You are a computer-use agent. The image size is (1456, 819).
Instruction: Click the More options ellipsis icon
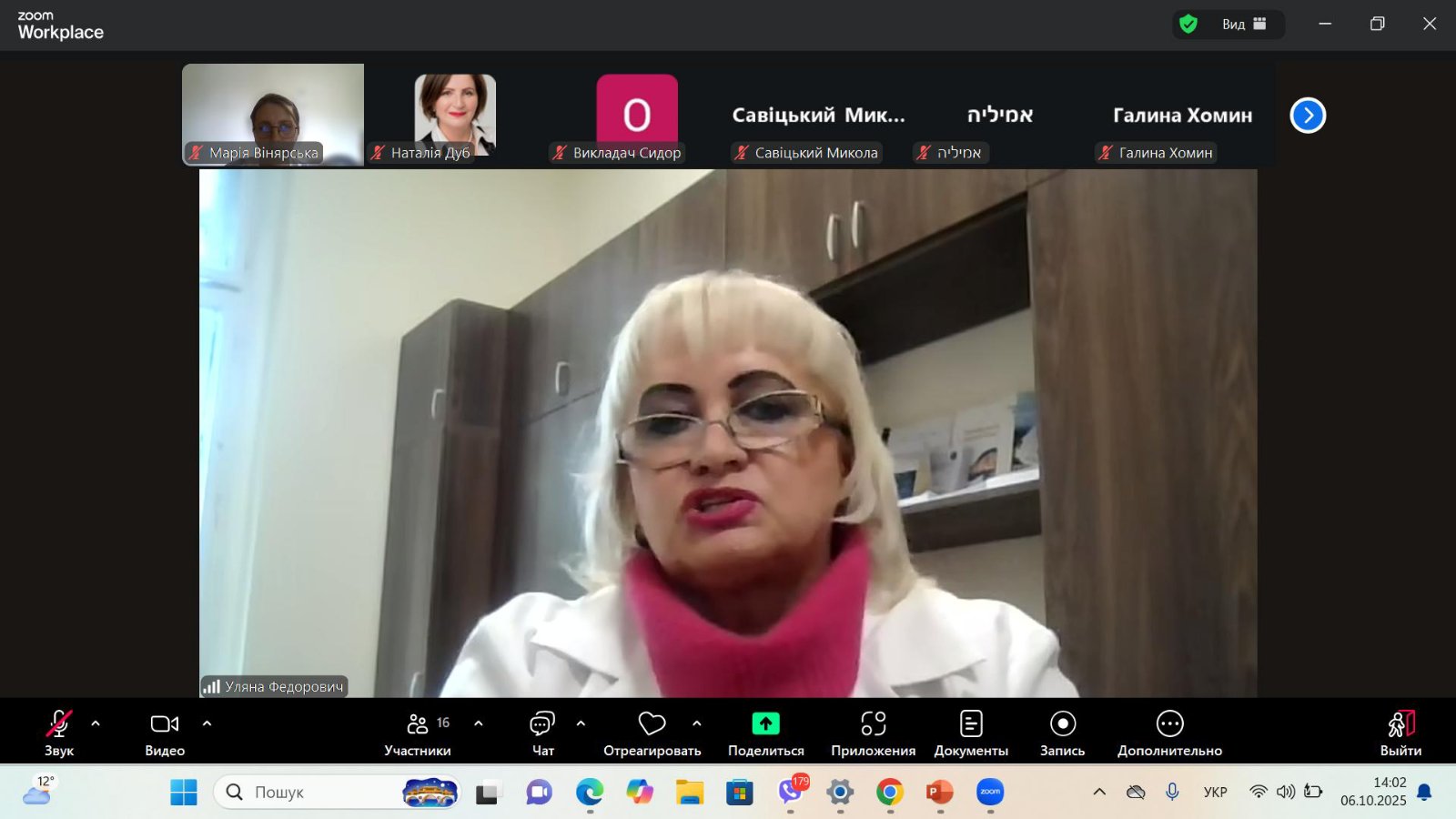point(1169,723)
